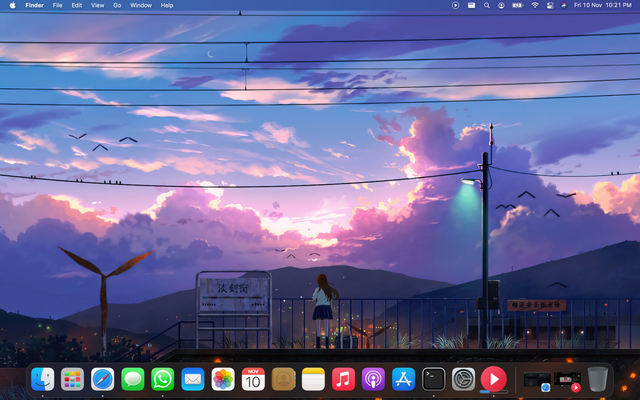Open the Go menu
Image resolution: width=640 pixels, height=400 pixels.
coord(117,5)
